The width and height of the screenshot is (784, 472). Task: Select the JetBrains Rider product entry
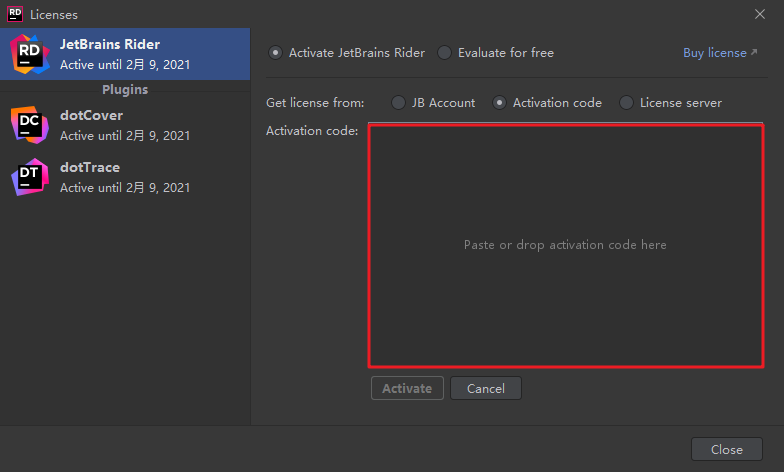(x=125, y=54)
